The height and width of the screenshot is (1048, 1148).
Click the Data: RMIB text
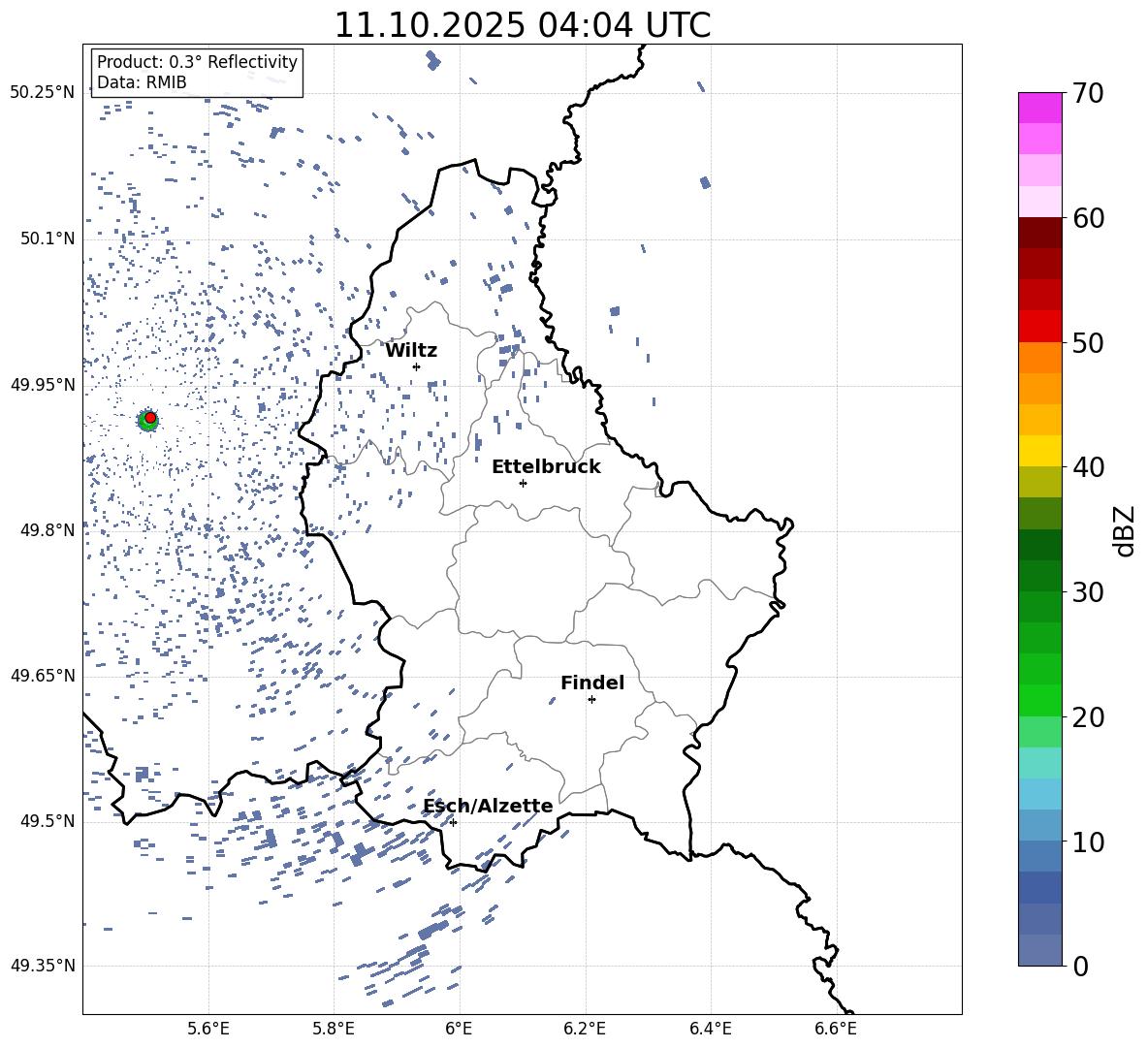coord(142,82)
